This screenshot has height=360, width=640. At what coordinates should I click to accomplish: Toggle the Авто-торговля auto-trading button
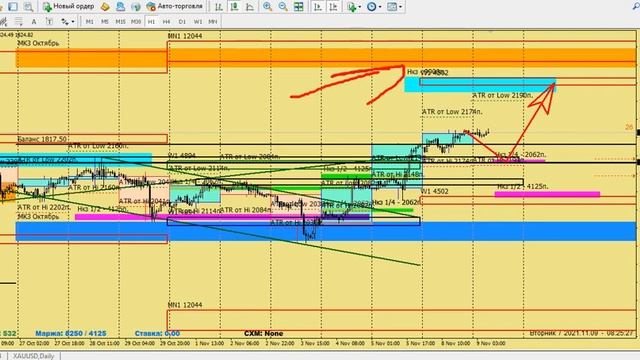click(174, 7)
